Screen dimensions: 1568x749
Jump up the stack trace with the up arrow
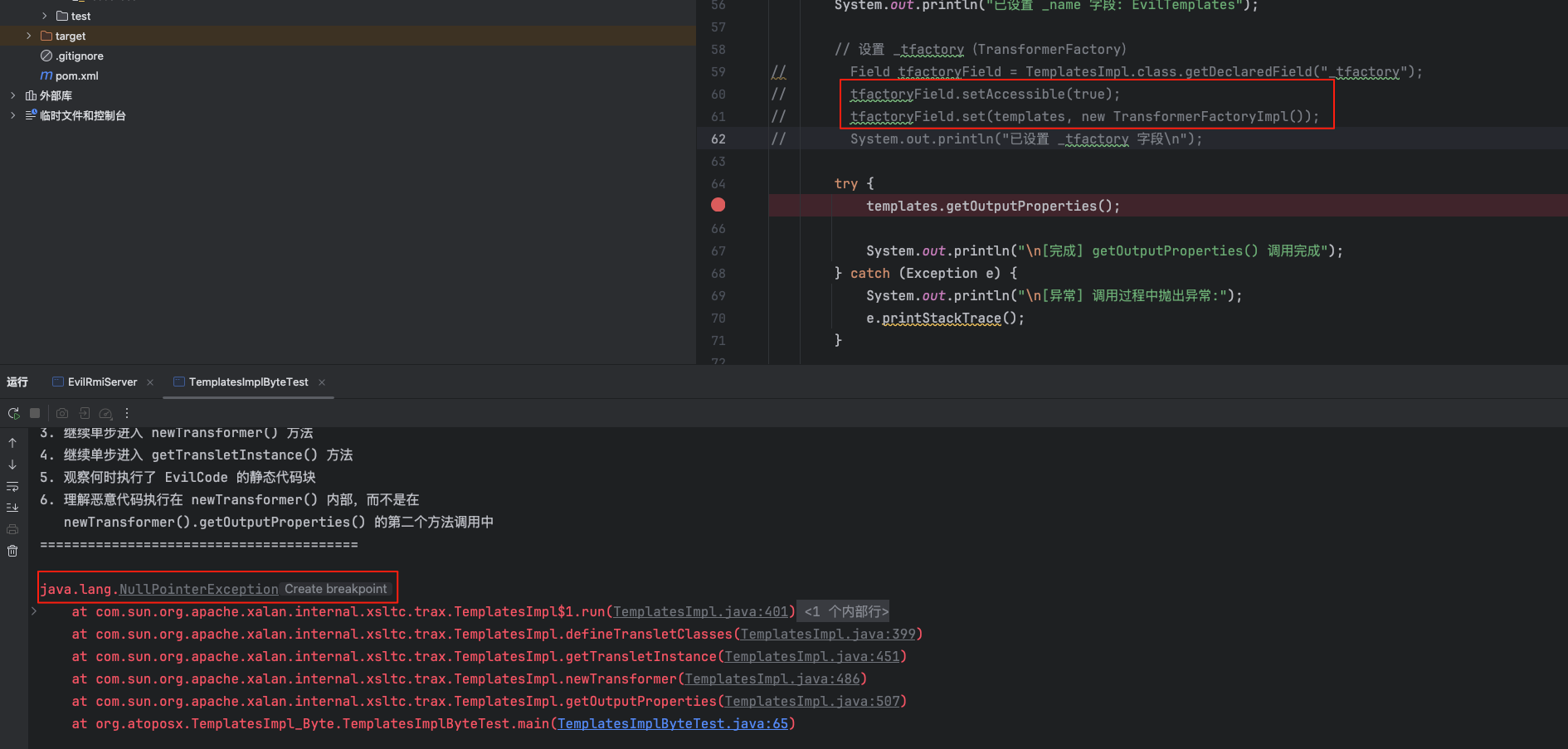[x=12, y=443]
